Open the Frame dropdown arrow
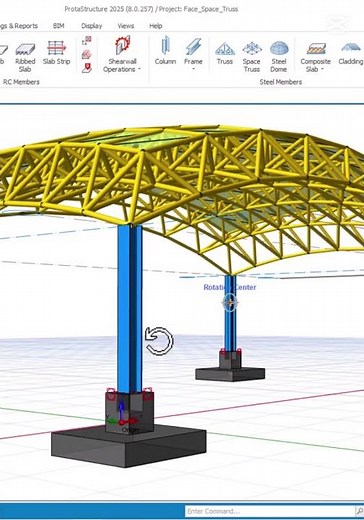The width and height of the screenshot is (364, 520). coord(193,69)
